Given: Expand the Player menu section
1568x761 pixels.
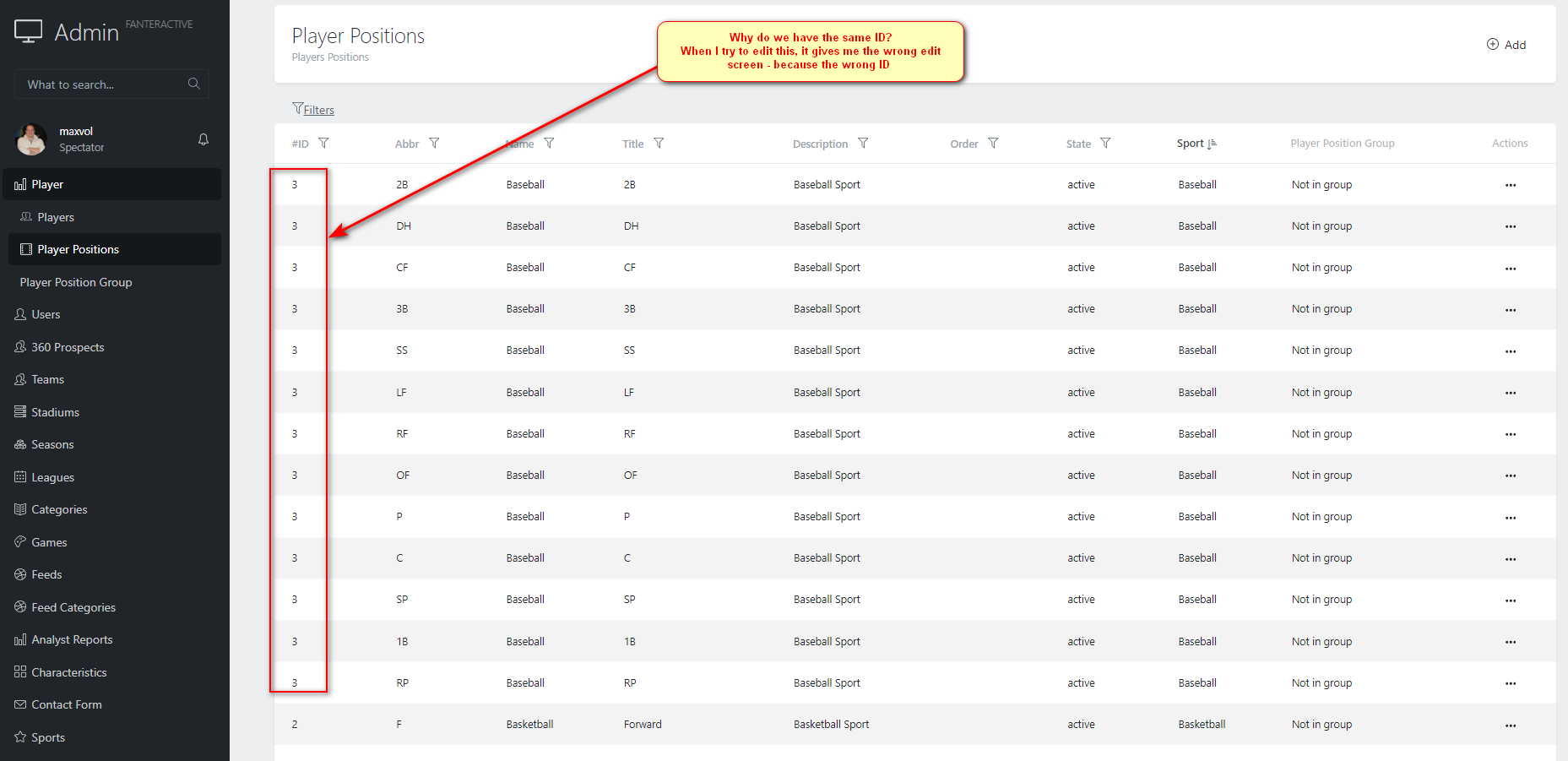Looking at the screenshot, I should point(112,184).
